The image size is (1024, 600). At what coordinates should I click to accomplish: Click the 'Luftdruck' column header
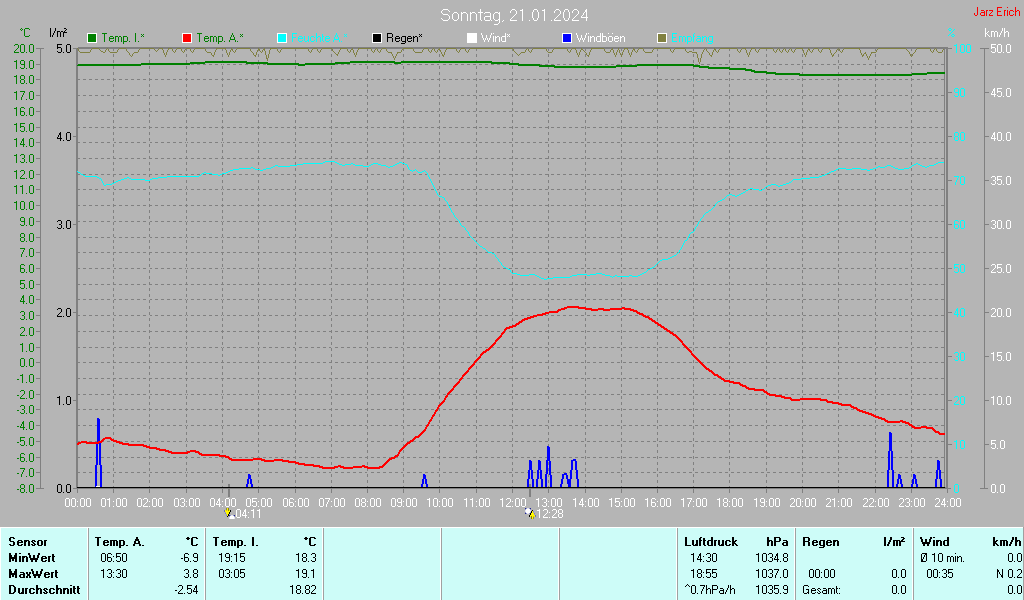(x=711, y=542)
